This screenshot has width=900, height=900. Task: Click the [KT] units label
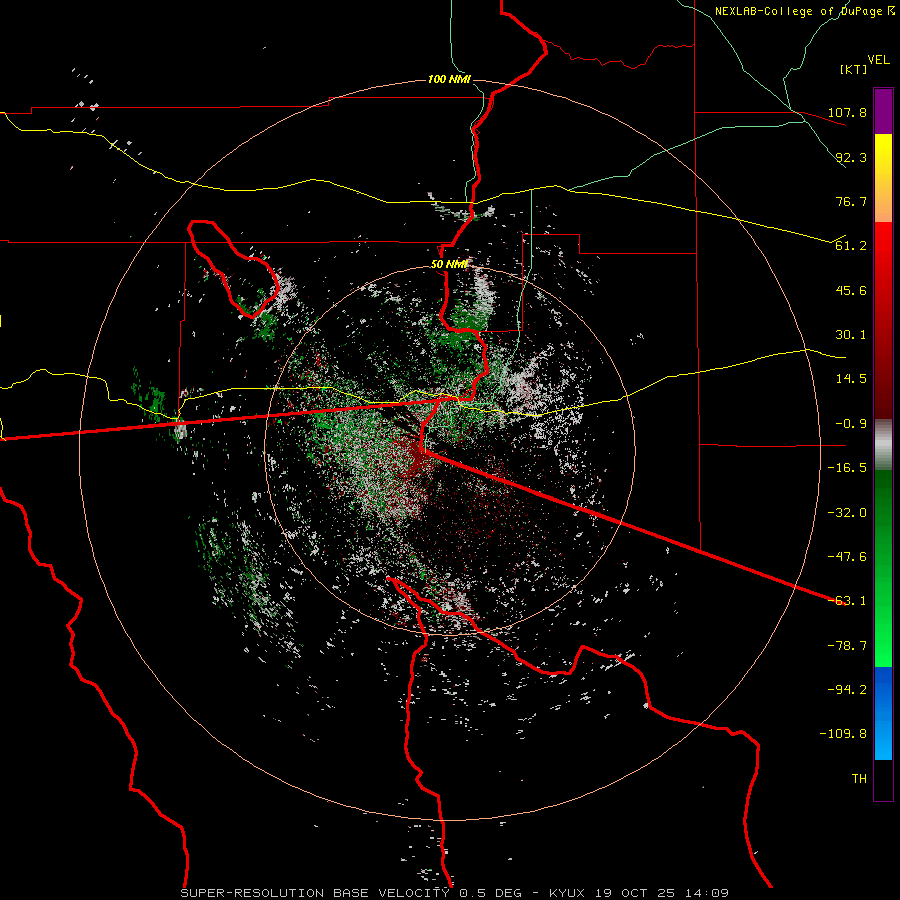pos(854,69)
